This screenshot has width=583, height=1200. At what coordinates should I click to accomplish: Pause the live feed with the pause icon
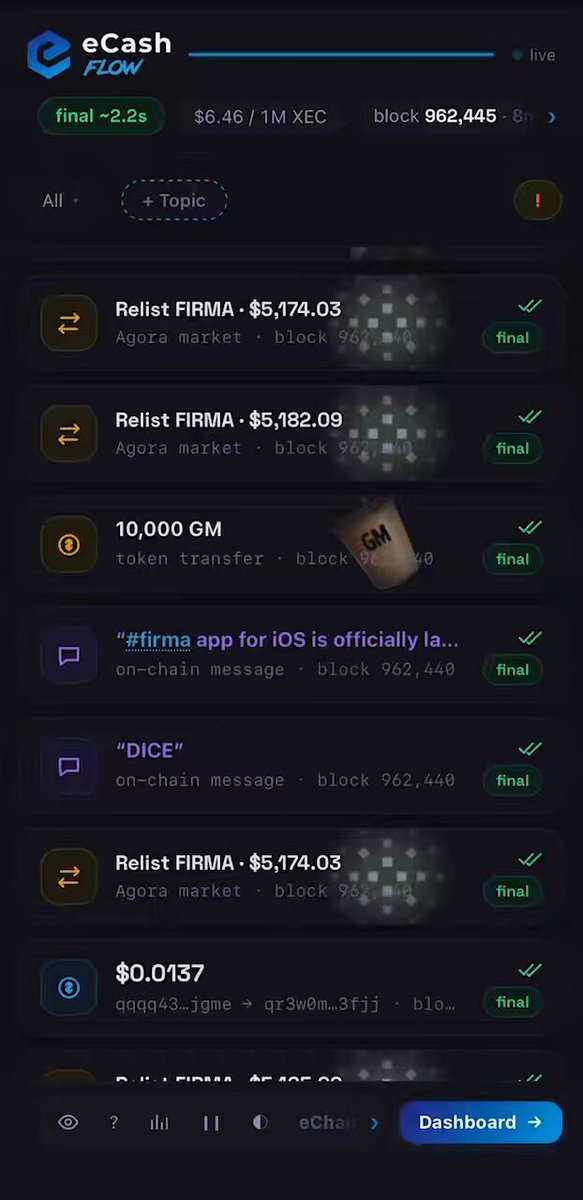pyautogui.click(x=211, y=1122)
